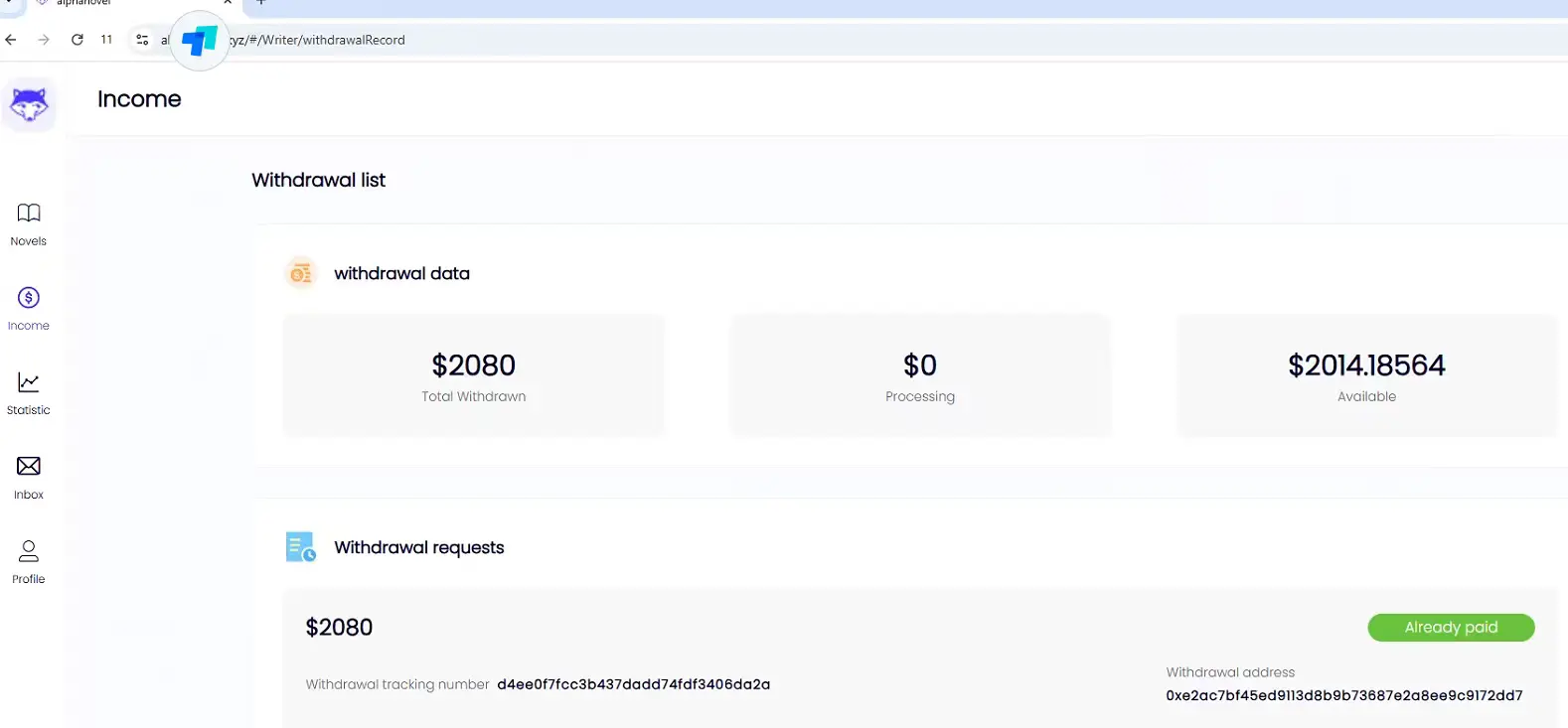1568x728 pixels.
Task: Open the Novels section
Action: pyautogui.click(x=29, y=223)
